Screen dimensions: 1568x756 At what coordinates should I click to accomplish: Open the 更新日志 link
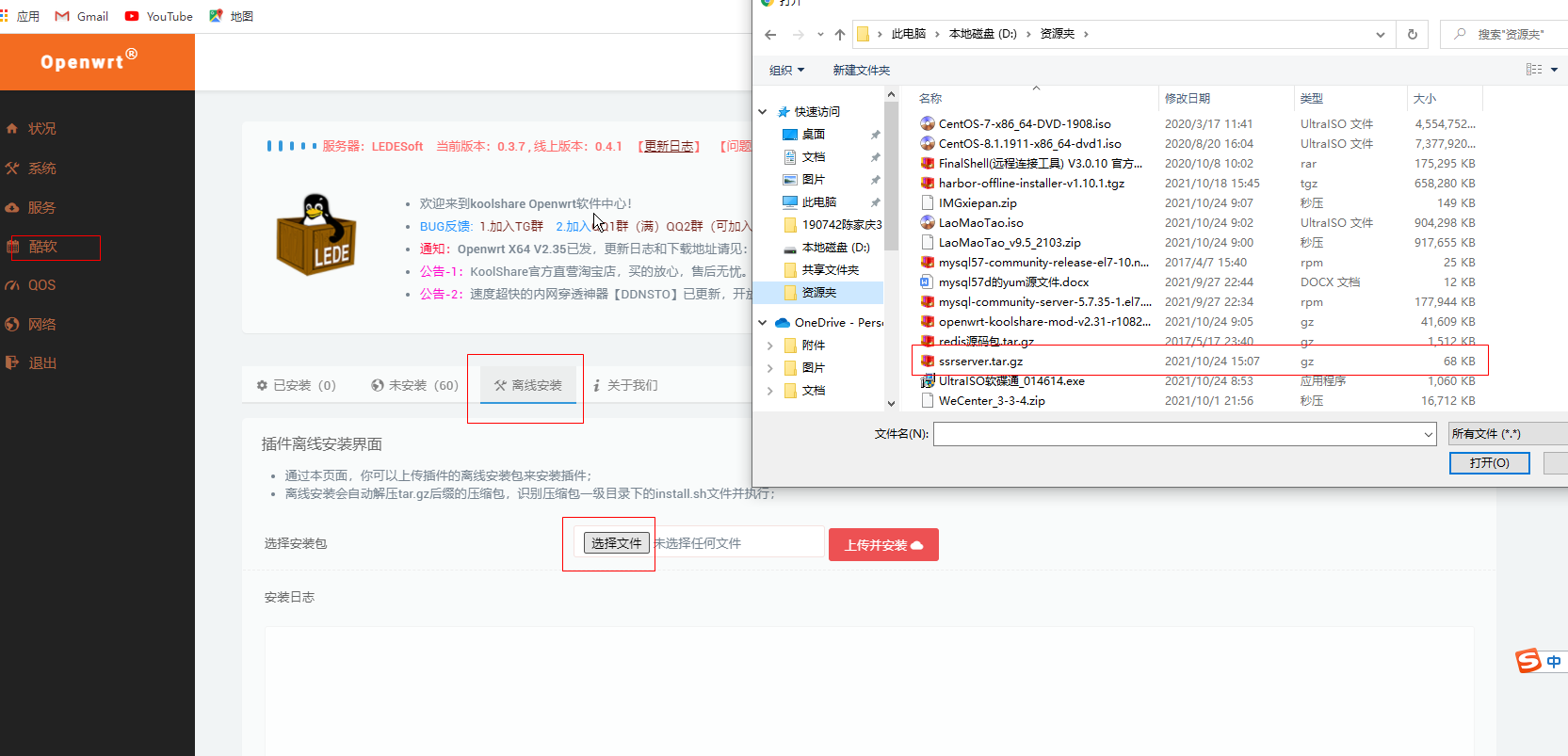[669, 147]
